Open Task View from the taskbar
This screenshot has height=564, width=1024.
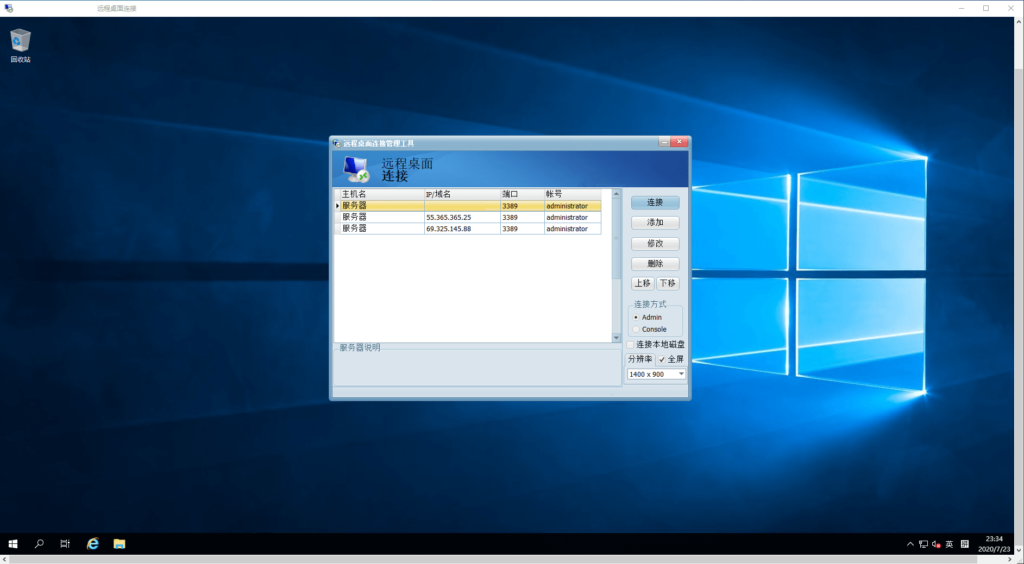pyautogui.click(x=65, y=544)
